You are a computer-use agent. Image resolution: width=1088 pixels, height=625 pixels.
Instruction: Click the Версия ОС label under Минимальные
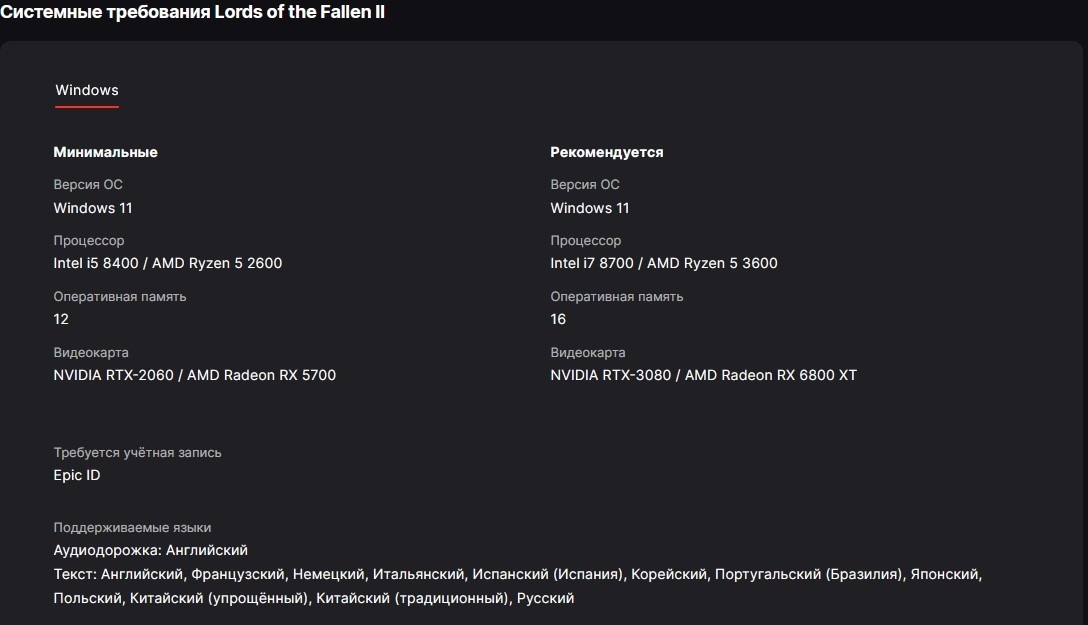point(88,185)
